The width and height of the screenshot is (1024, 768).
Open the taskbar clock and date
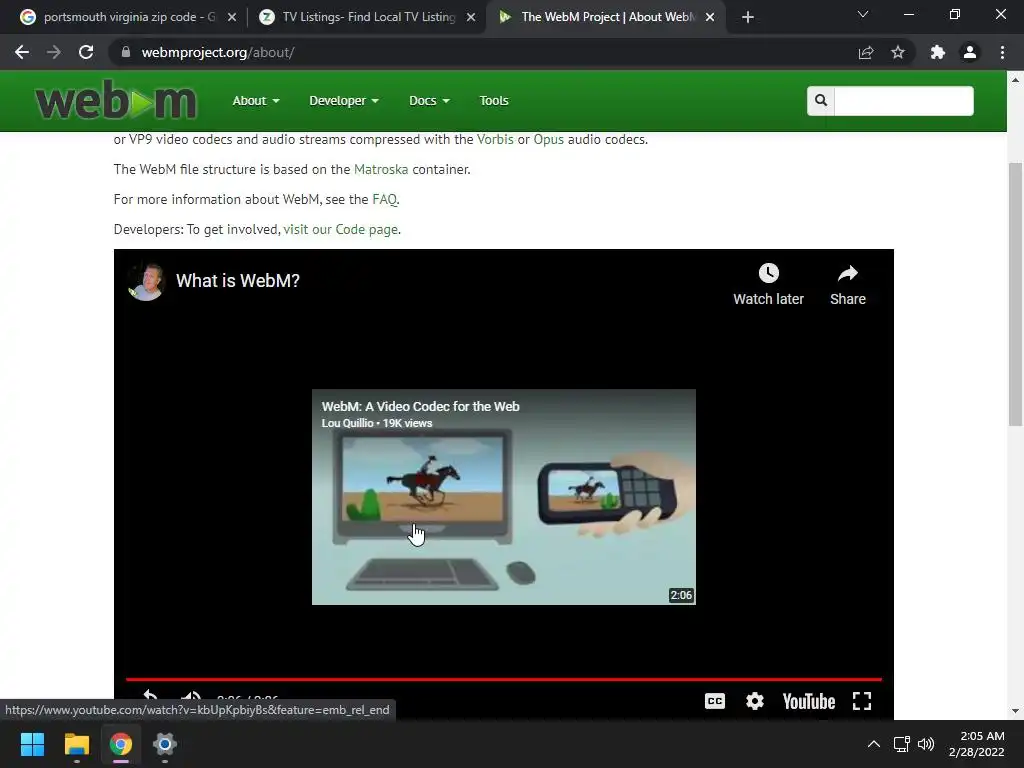coord(977,744)
